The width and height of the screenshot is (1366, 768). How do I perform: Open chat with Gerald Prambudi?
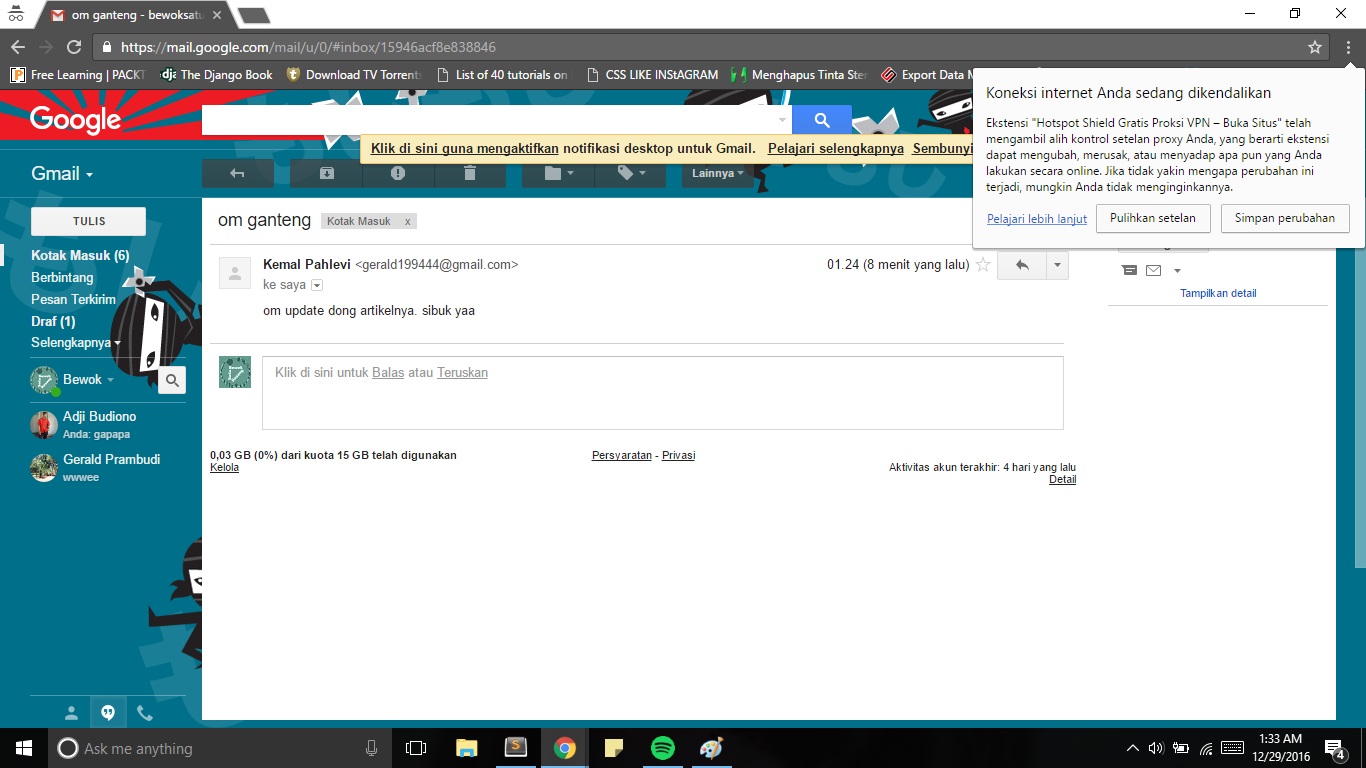click(x=100, y=467)
